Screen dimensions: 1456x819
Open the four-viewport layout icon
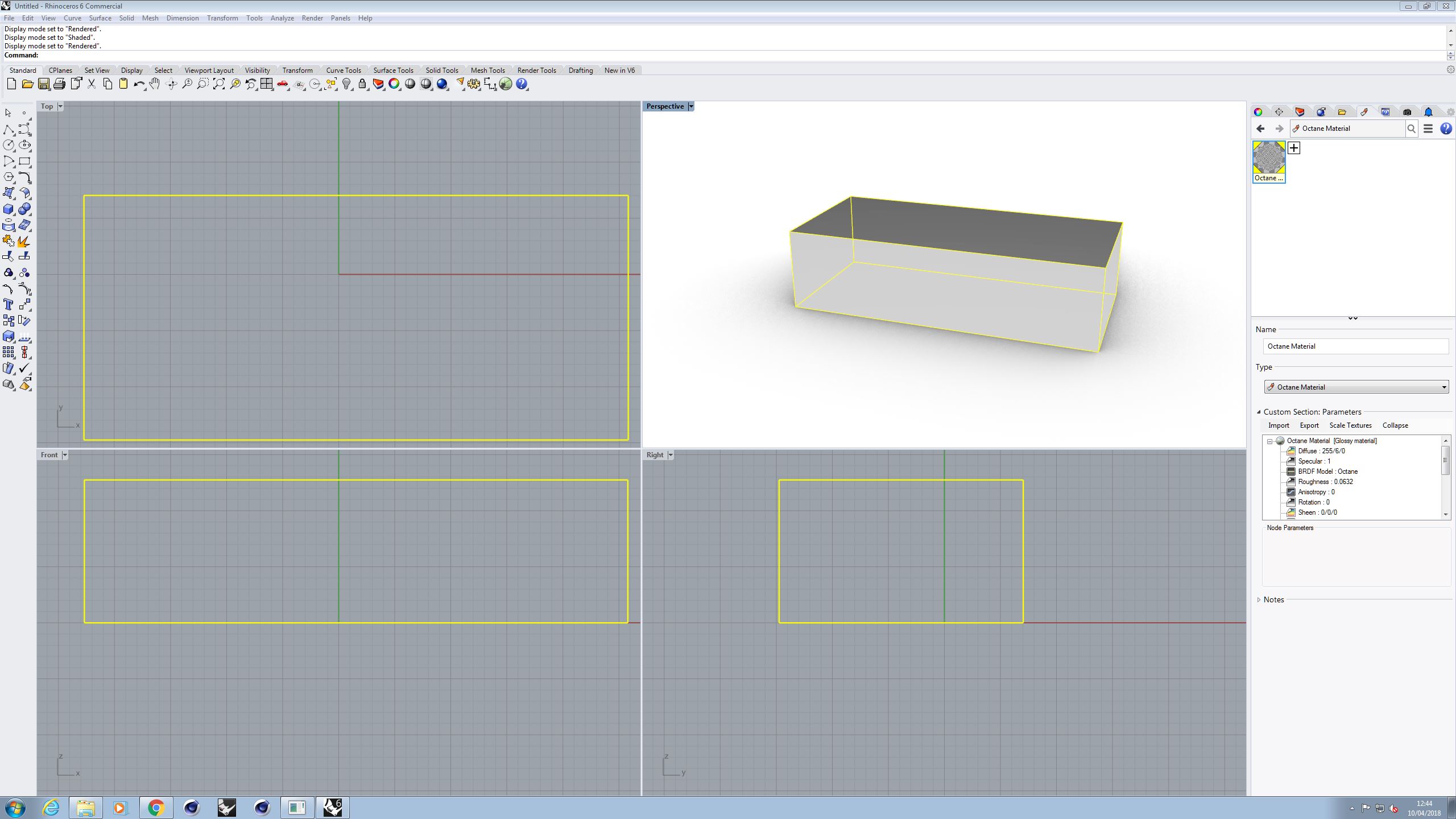(267, 84)
